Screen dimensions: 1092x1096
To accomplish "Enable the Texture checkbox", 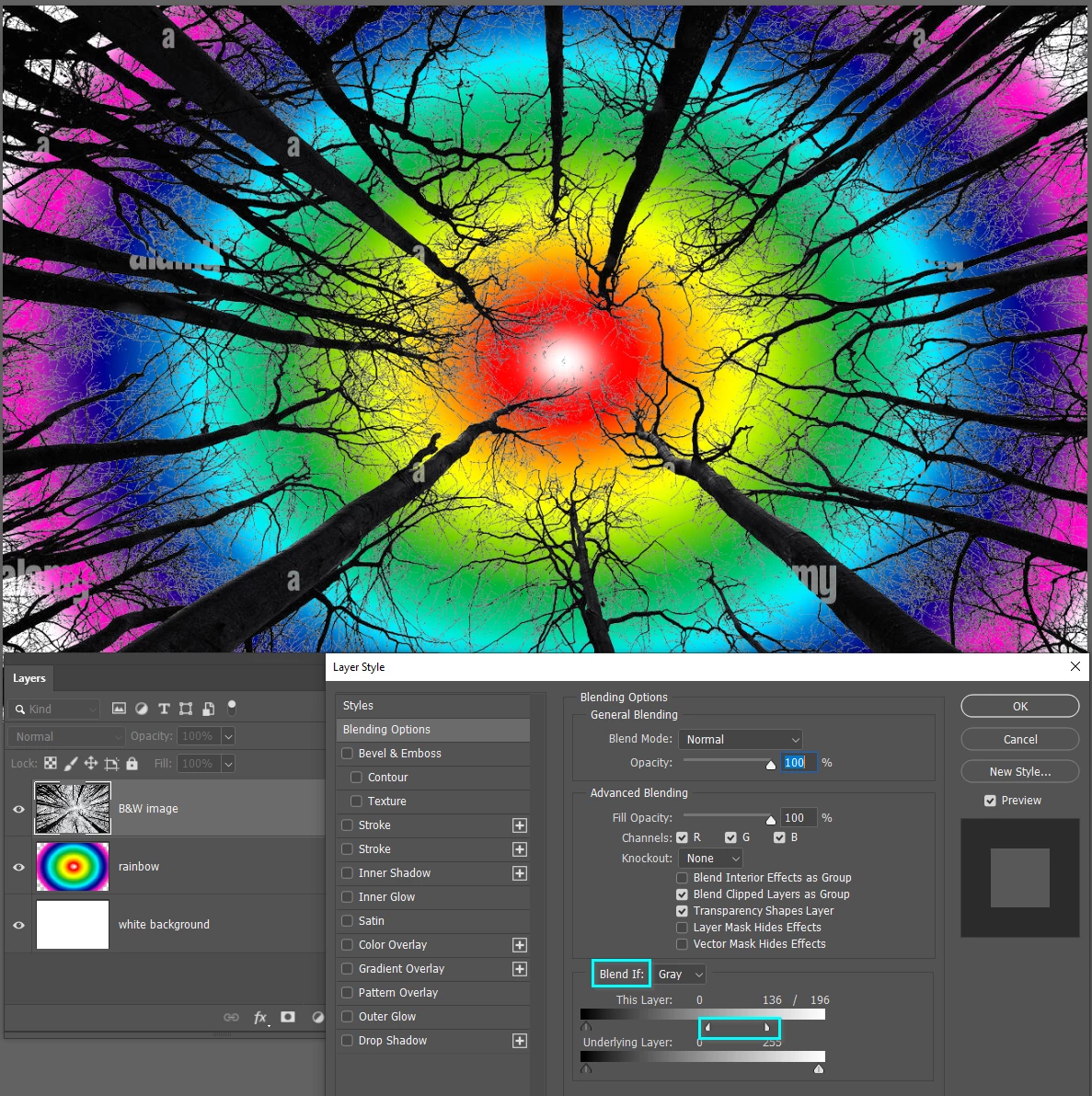I will (356, 801).
